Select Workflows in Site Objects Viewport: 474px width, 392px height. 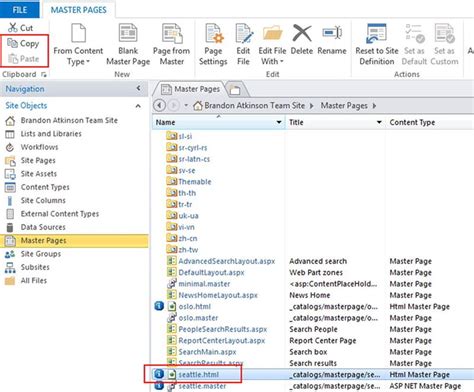point(39,147)
